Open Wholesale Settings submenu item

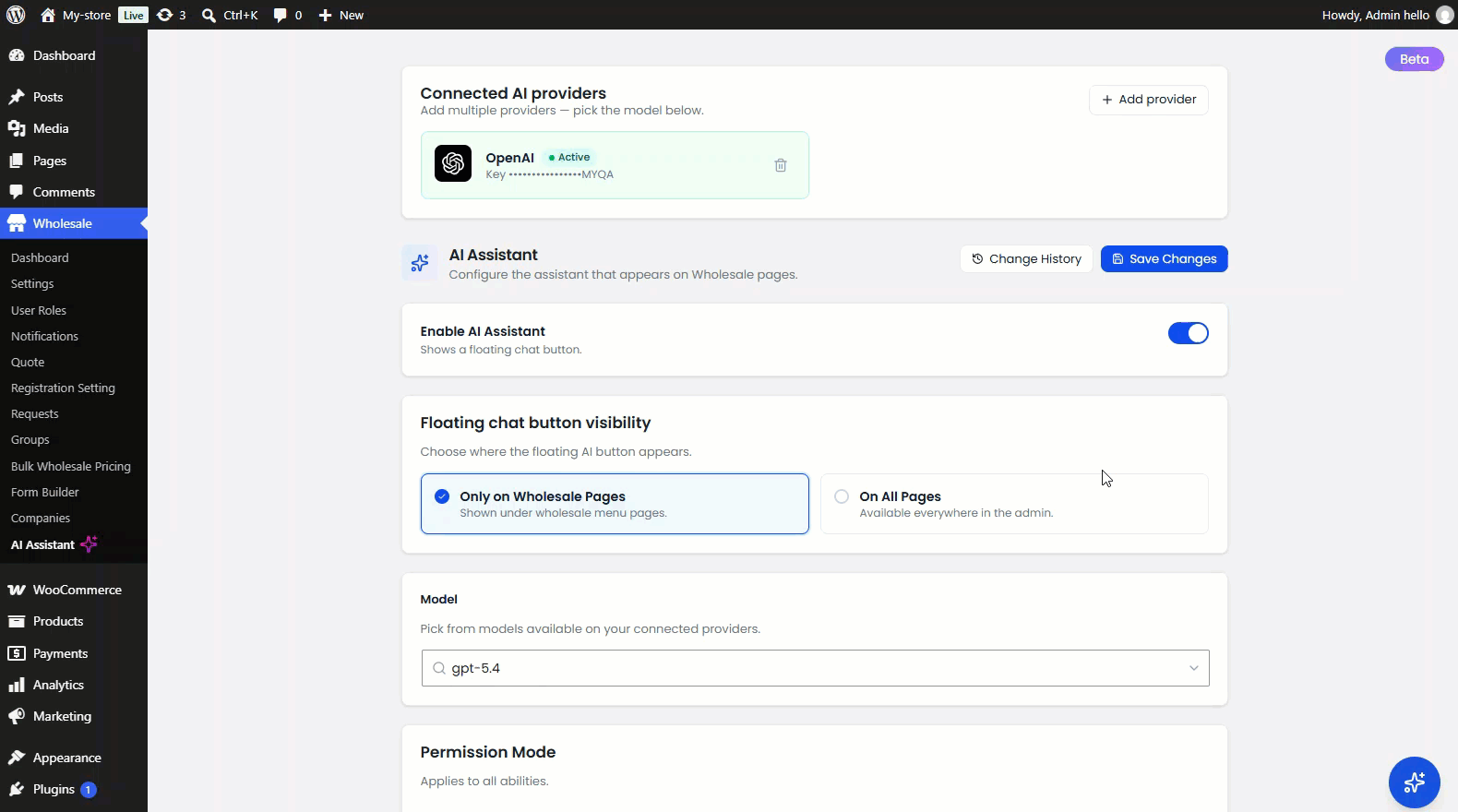pos(32,284)
